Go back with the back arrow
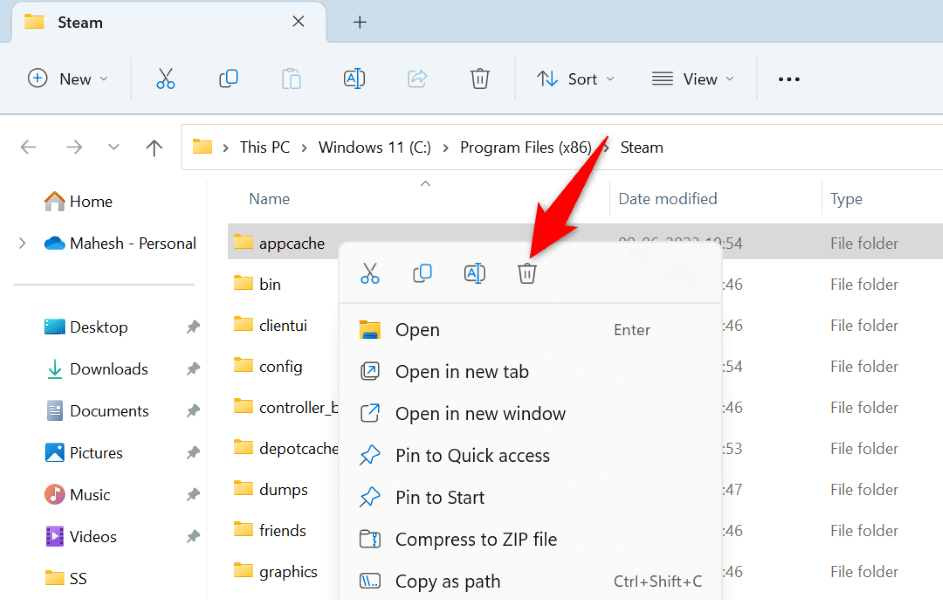Screen dimensions: 943x600 click(x=28, y=147)
